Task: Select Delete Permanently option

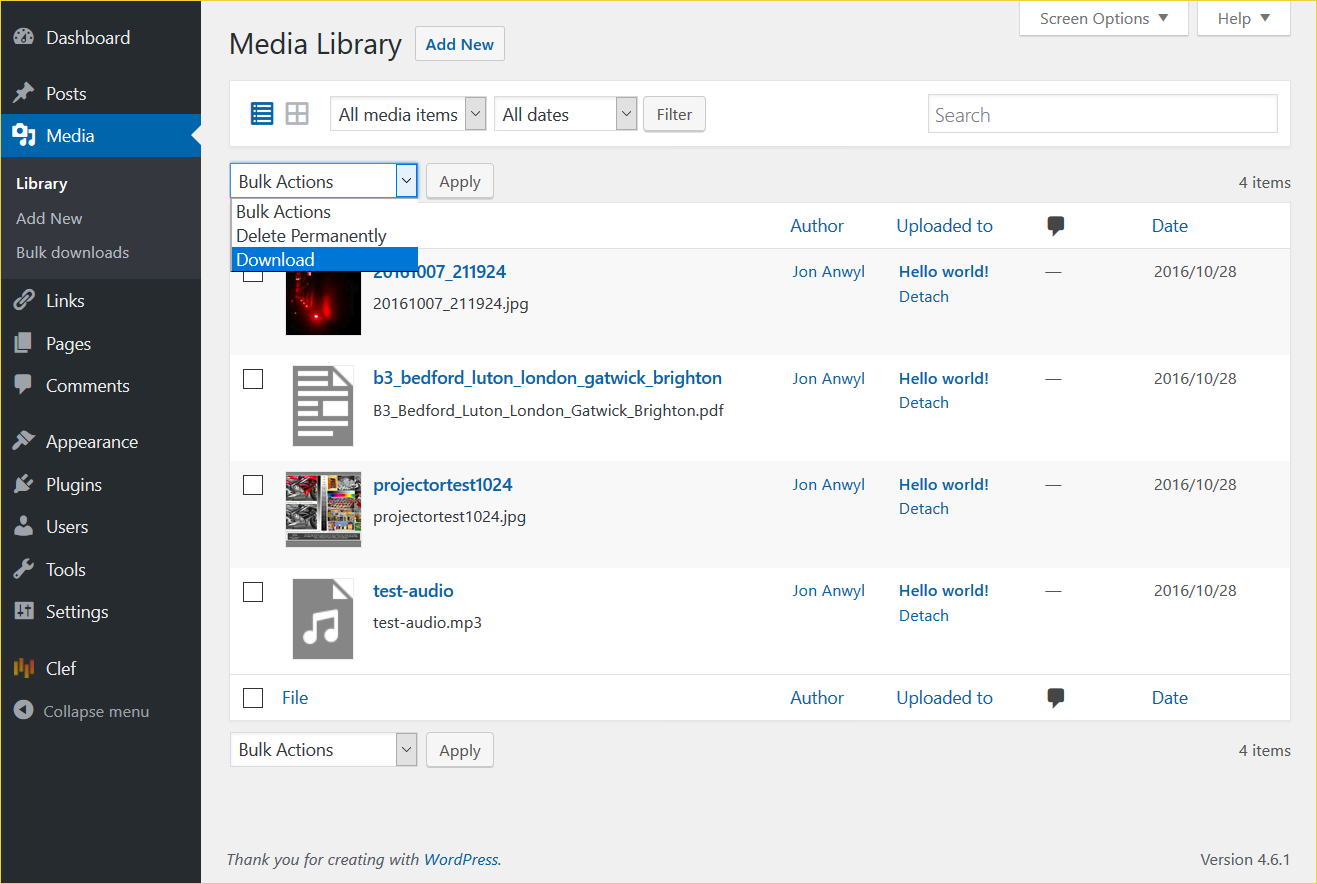Action: (311, 236)
